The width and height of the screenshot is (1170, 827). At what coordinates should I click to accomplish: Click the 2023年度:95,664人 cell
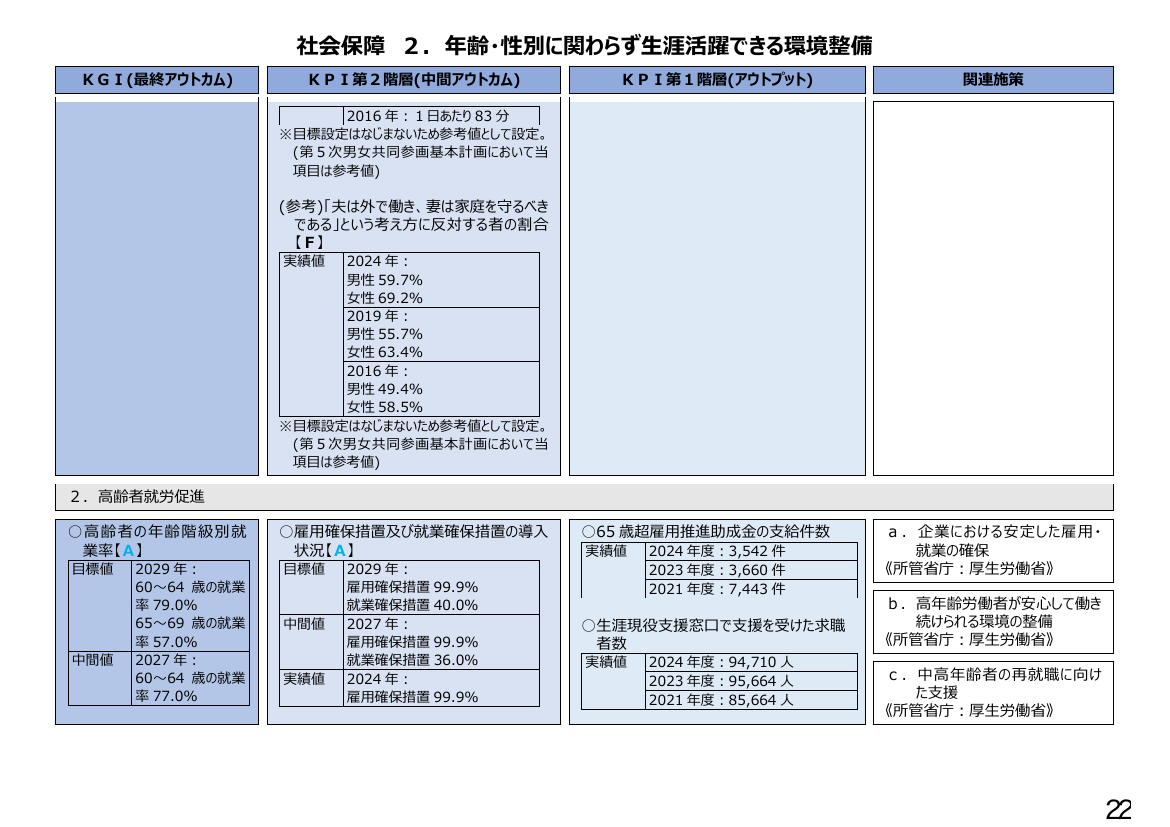(x=751, y=681)
